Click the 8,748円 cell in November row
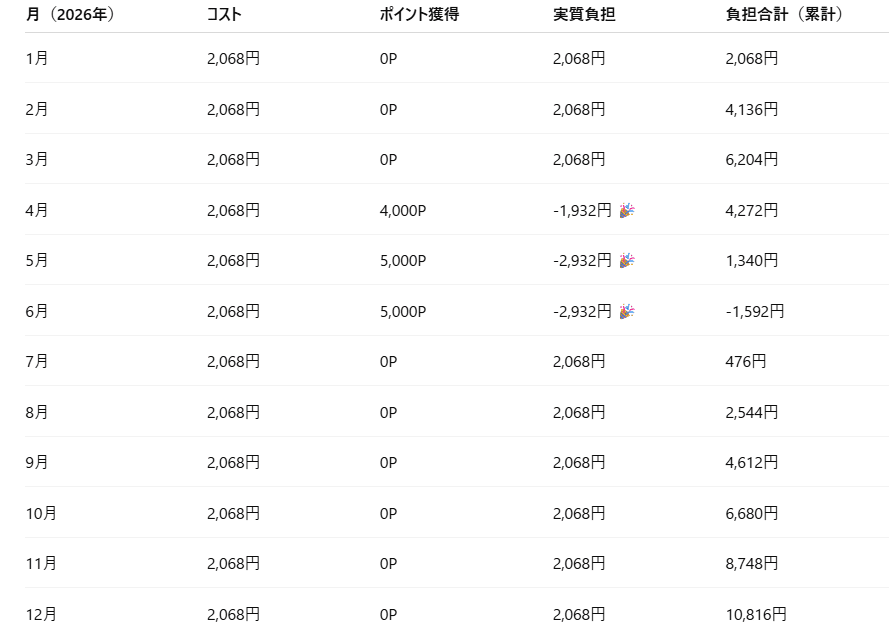Image resolution: width=893 pixels, height=640 pixels. pos(752,563)
